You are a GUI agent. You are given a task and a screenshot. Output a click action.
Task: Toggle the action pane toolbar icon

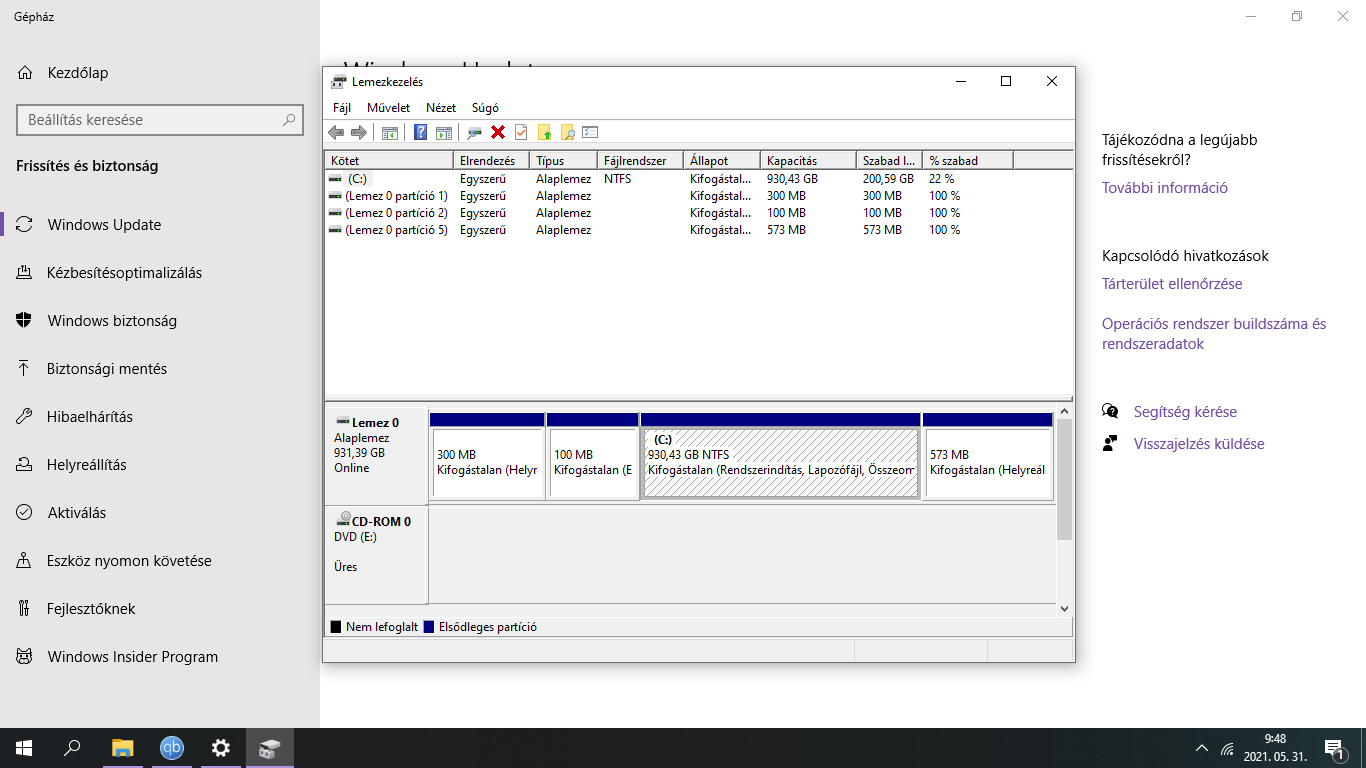click(x=444, y=132)
